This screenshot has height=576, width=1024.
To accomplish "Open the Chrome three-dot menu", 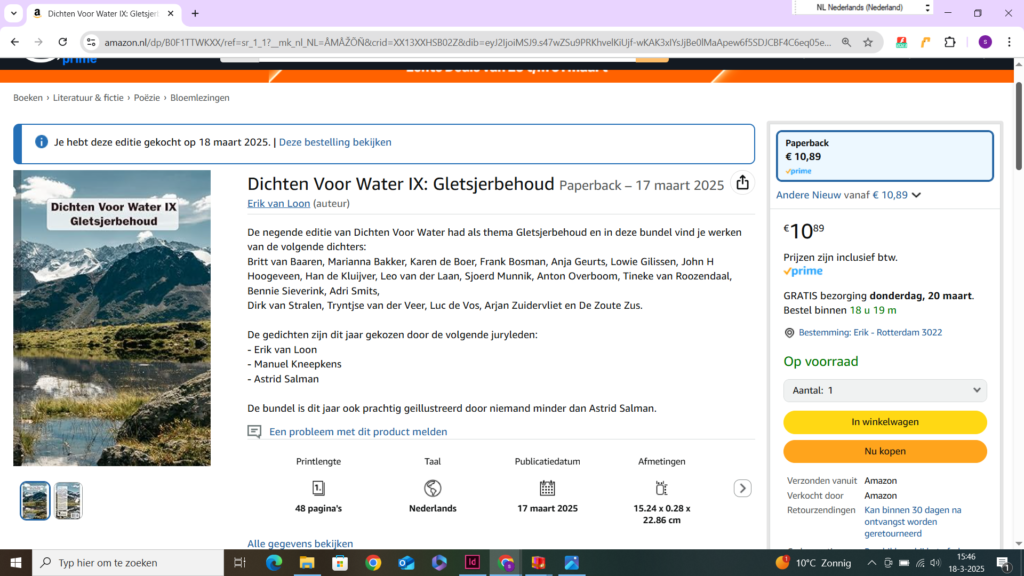I will (1010, 42).
